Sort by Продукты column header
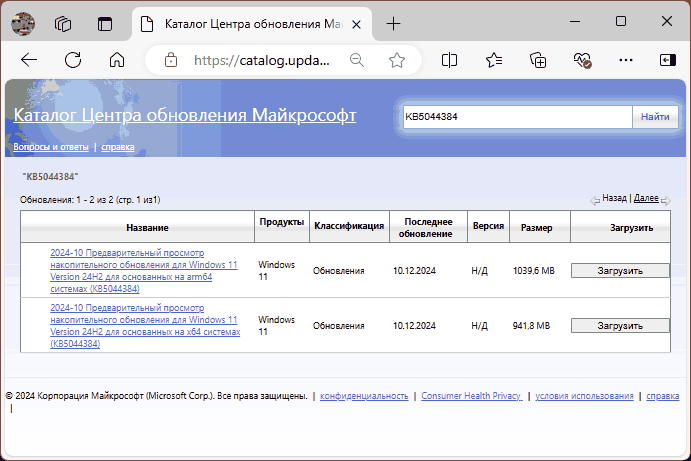 282,222
